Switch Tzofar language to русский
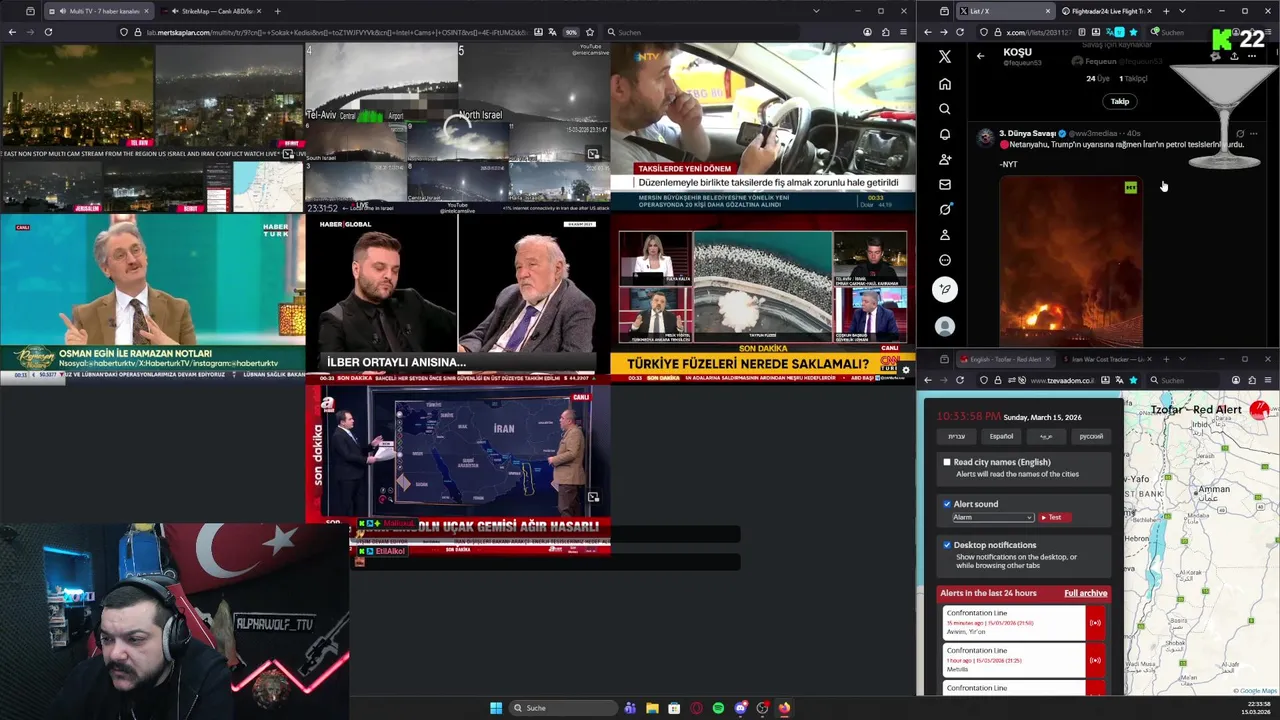The image size is (1280, 720). pyautogui.click(x=1091, y=436)
